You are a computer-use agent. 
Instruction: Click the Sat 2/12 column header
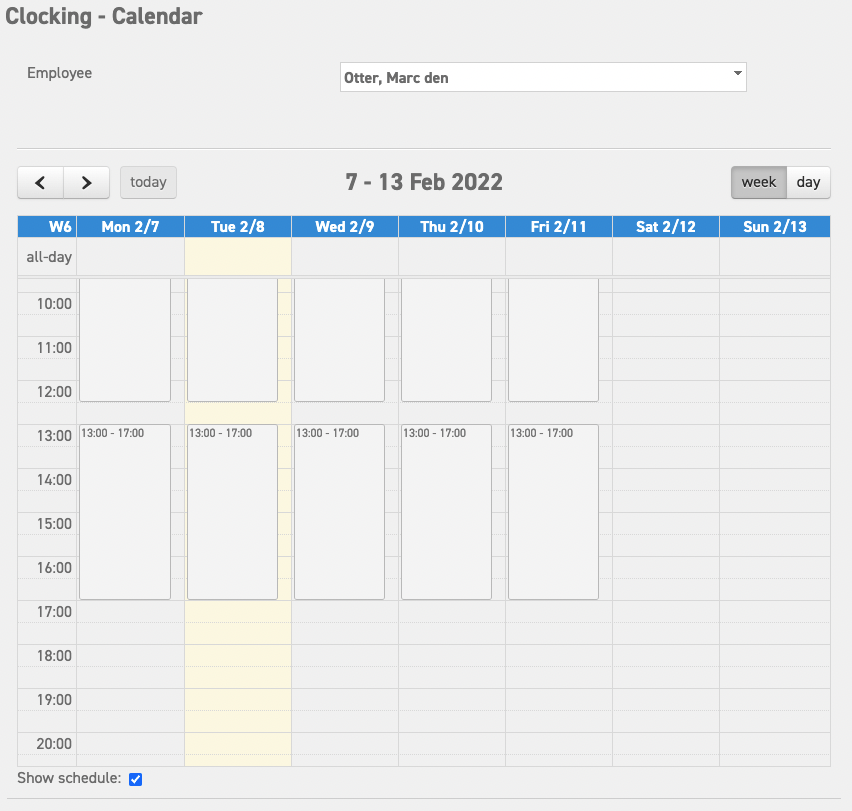click(x=665, y=226)
